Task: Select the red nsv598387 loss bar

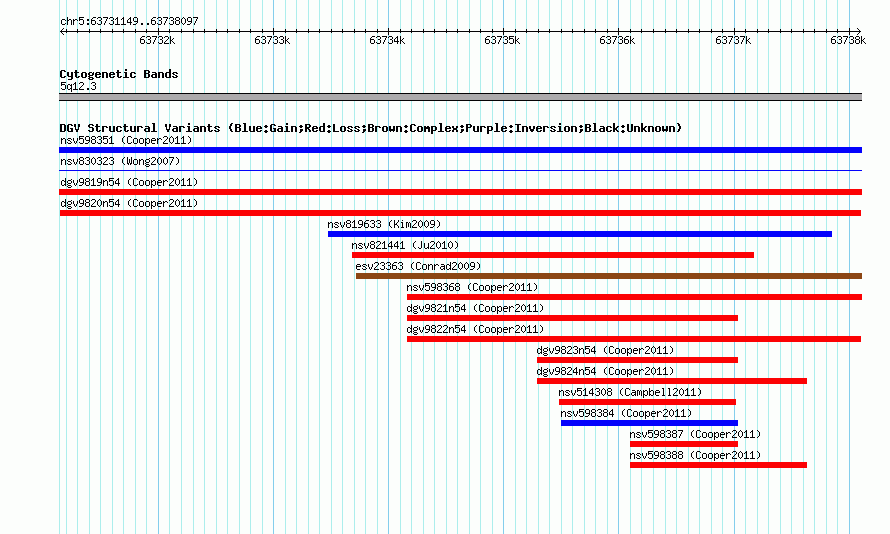Action: click(x=684, y=444)
